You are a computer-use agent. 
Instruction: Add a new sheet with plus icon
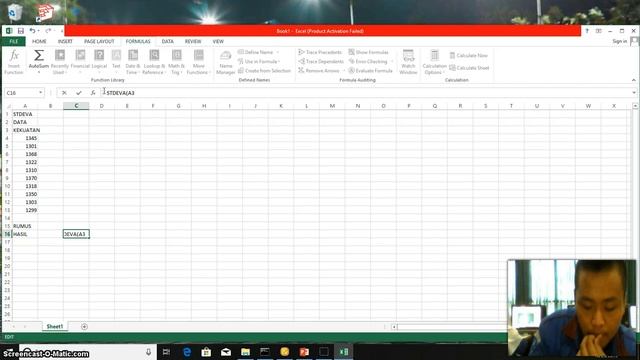(x=84, y=327)
